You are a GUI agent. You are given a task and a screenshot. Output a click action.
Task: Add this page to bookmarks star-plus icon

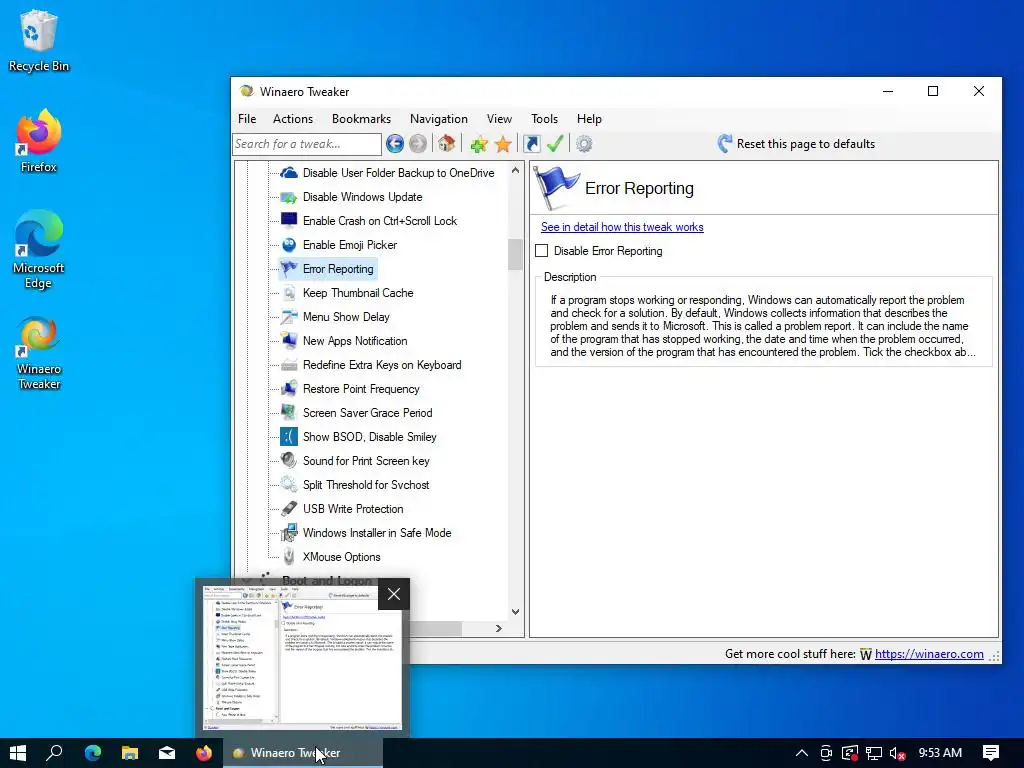pyautogui.click(x=479, y=144)
